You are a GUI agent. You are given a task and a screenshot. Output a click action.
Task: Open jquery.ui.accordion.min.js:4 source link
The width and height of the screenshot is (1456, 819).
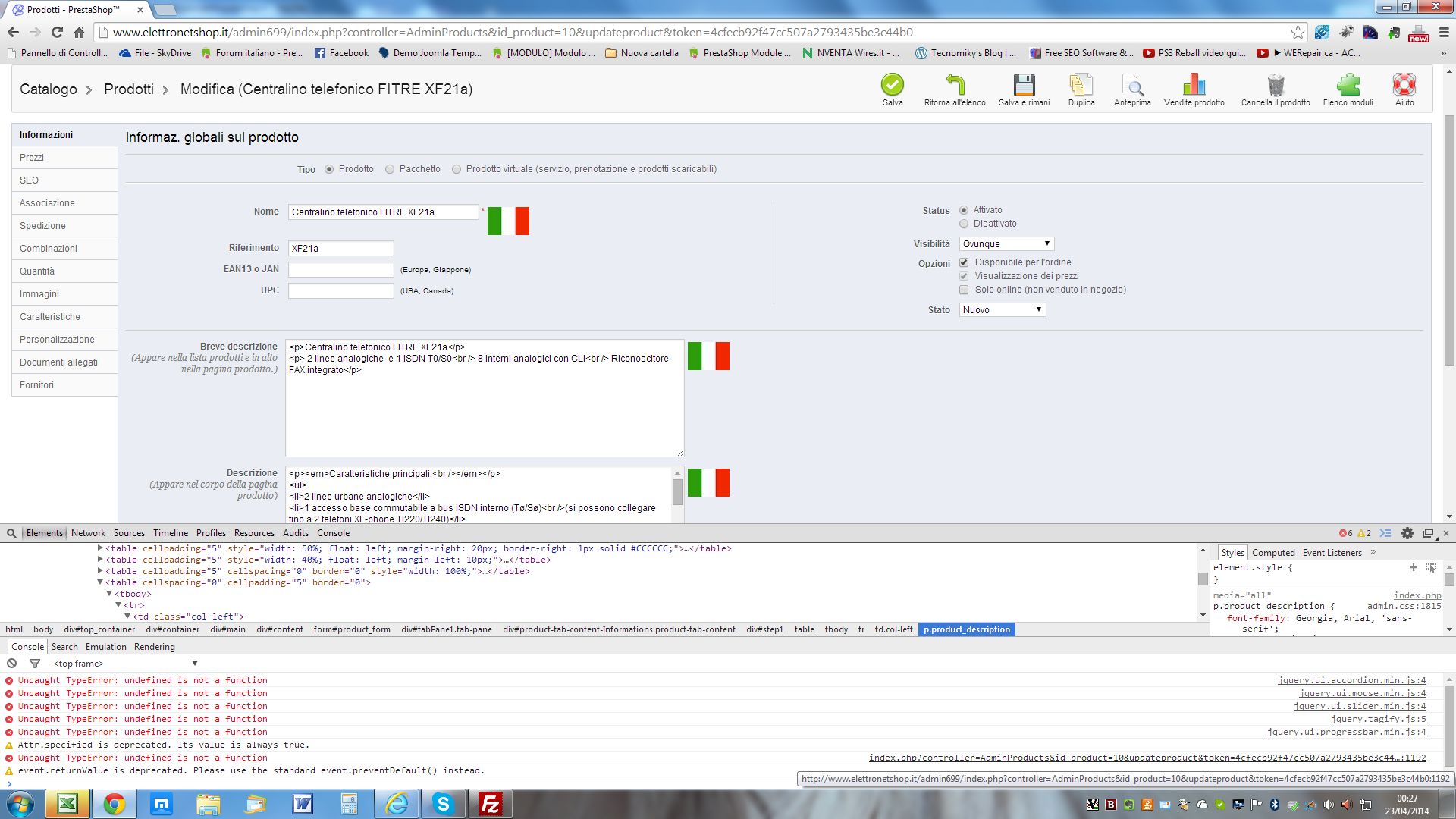(1351, 680)
